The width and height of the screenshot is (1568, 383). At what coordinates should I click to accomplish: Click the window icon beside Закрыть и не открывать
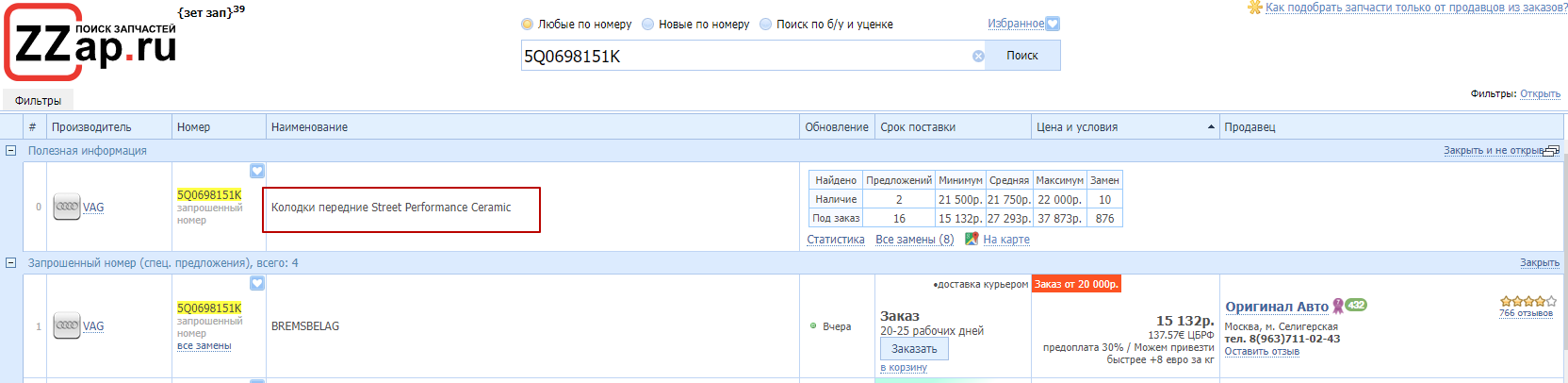click(1552, 151)
